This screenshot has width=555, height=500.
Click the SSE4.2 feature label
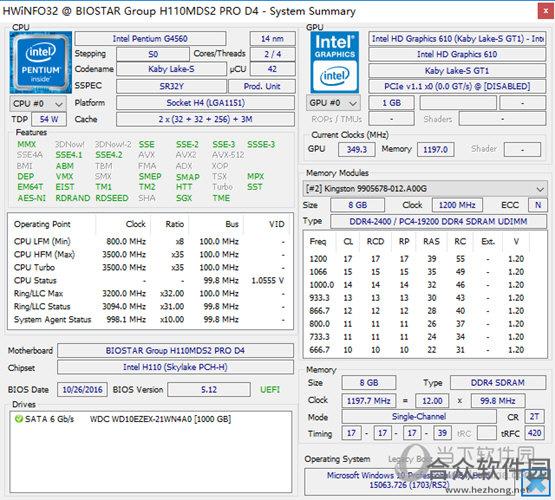[109, 155]
